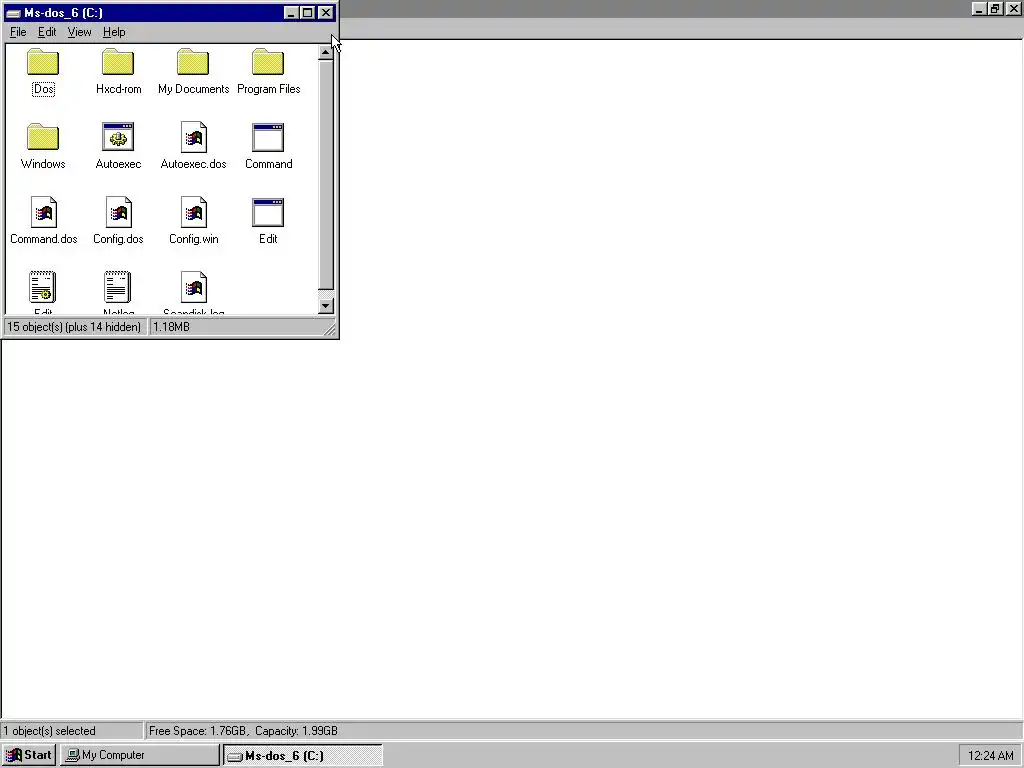Viewport: 1024px width, 768px height.
Task: Open the View menu
Action: click(80, 32)
